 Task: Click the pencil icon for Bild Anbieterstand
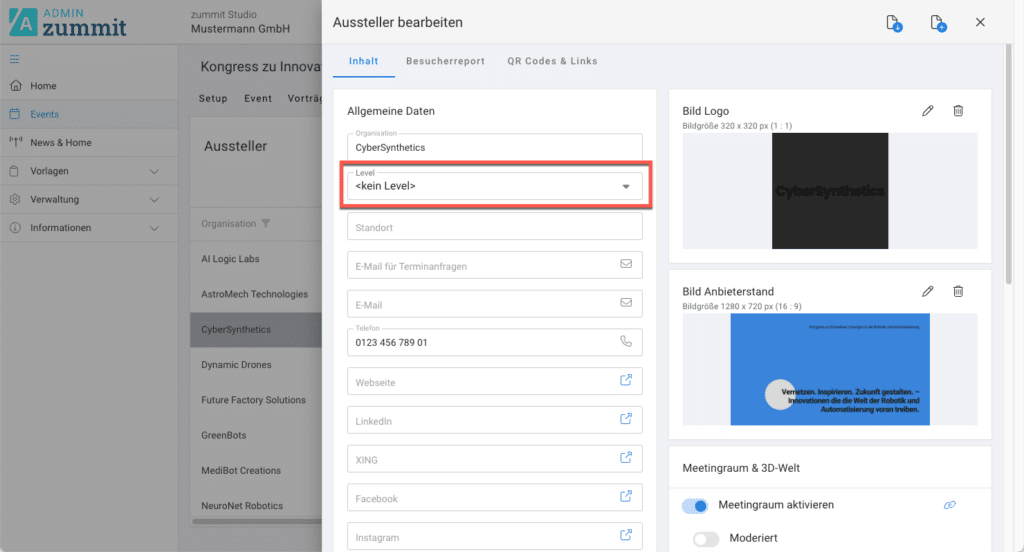(x=927, y=291)
